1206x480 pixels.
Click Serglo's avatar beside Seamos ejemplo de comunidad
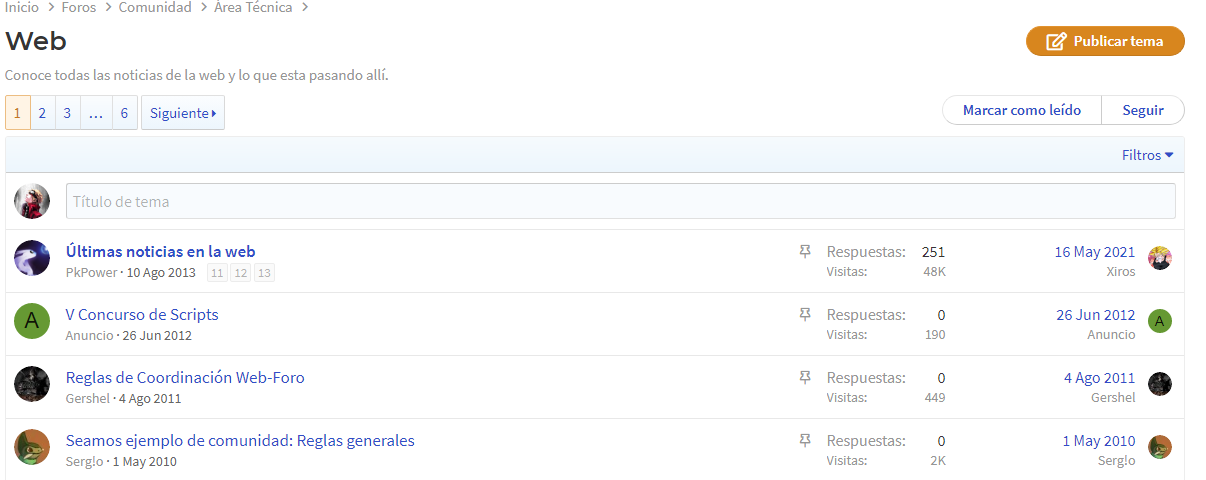tap(32, 447)
